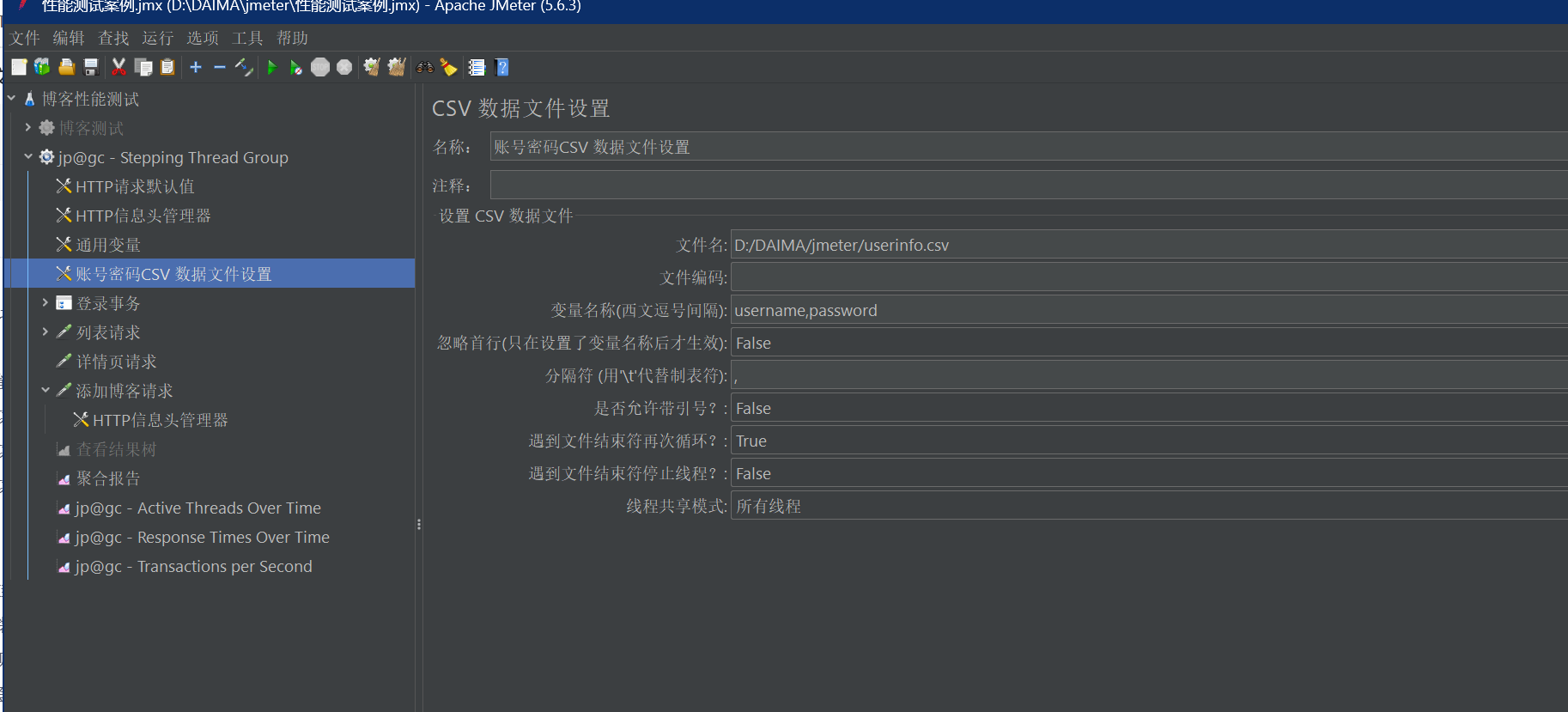Click Start no pauses icon
Image resolution: width=1568 pixels, height=712 pixels.
coord(295,67)
